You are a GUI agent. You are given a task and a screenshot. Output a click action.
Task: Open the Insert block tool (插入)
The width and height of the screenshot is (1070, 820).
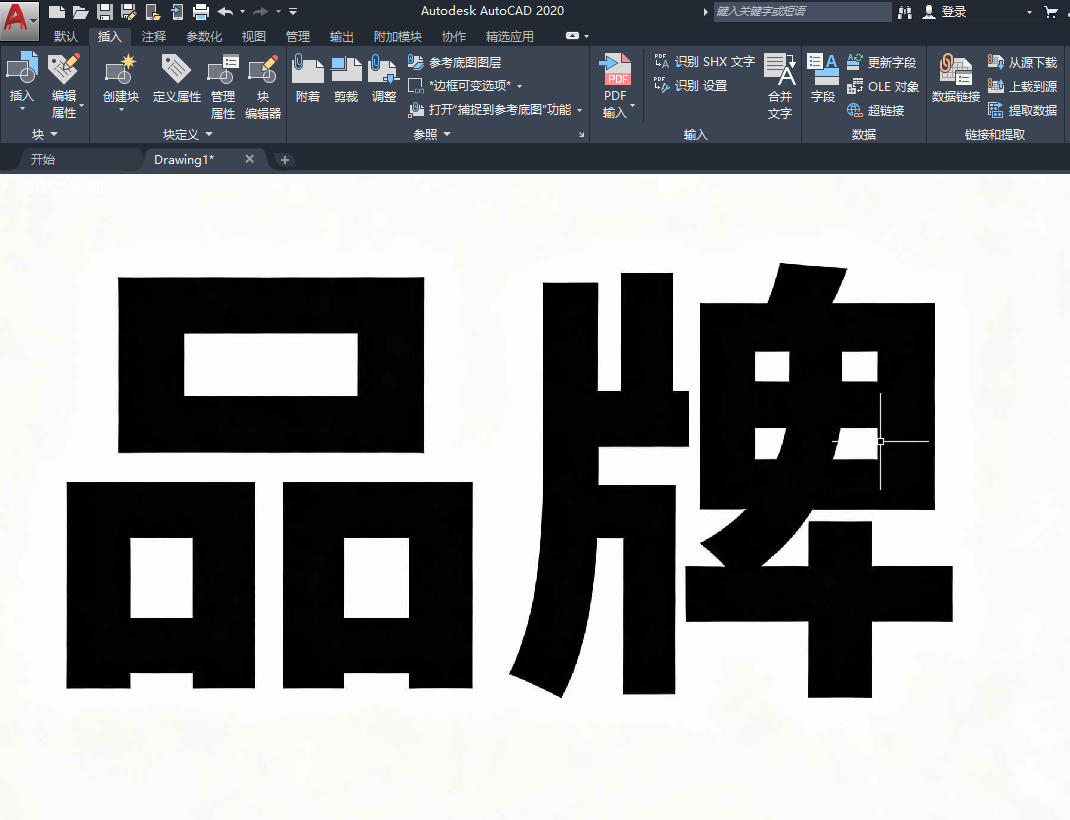point(22,78)
